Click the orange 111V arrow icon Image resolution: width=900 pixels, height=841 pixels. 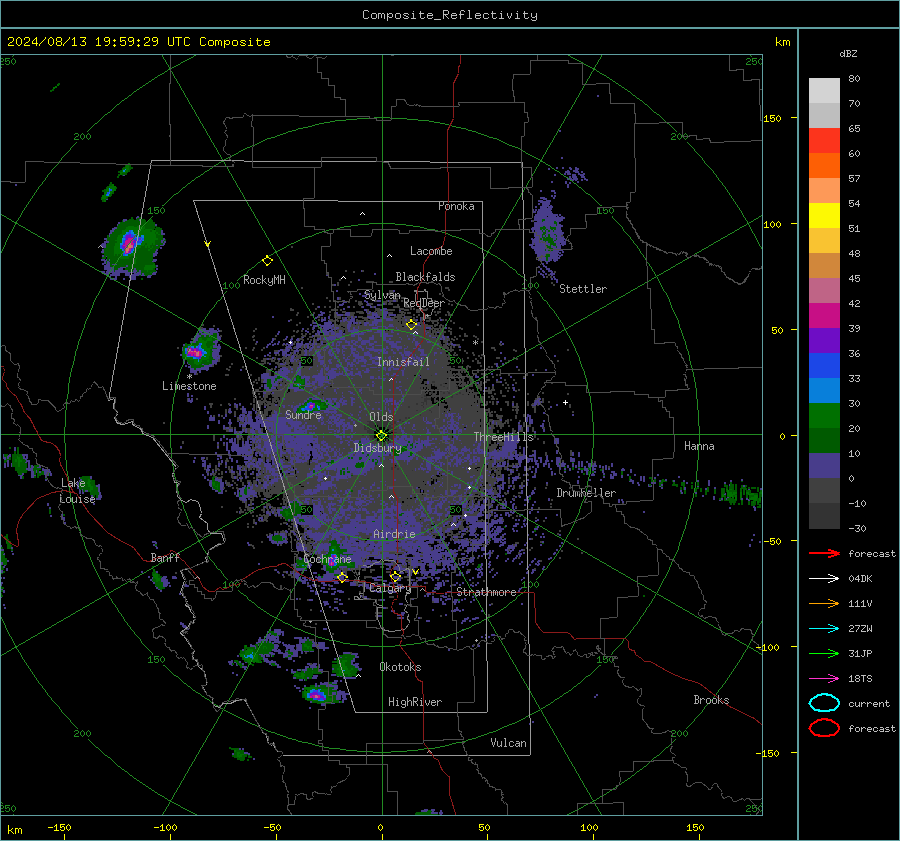(x=824, y=603)
